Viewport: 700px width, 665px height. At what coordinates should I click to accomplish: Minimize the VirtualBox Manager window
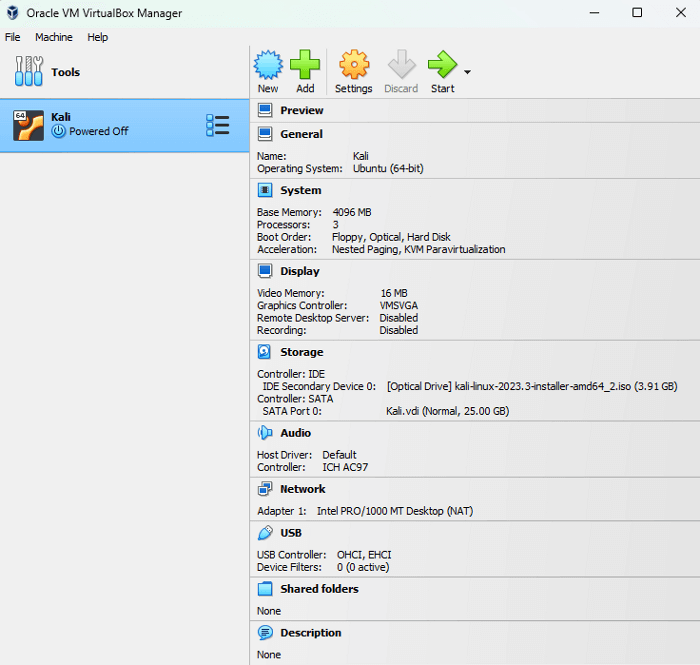point(594,12)
